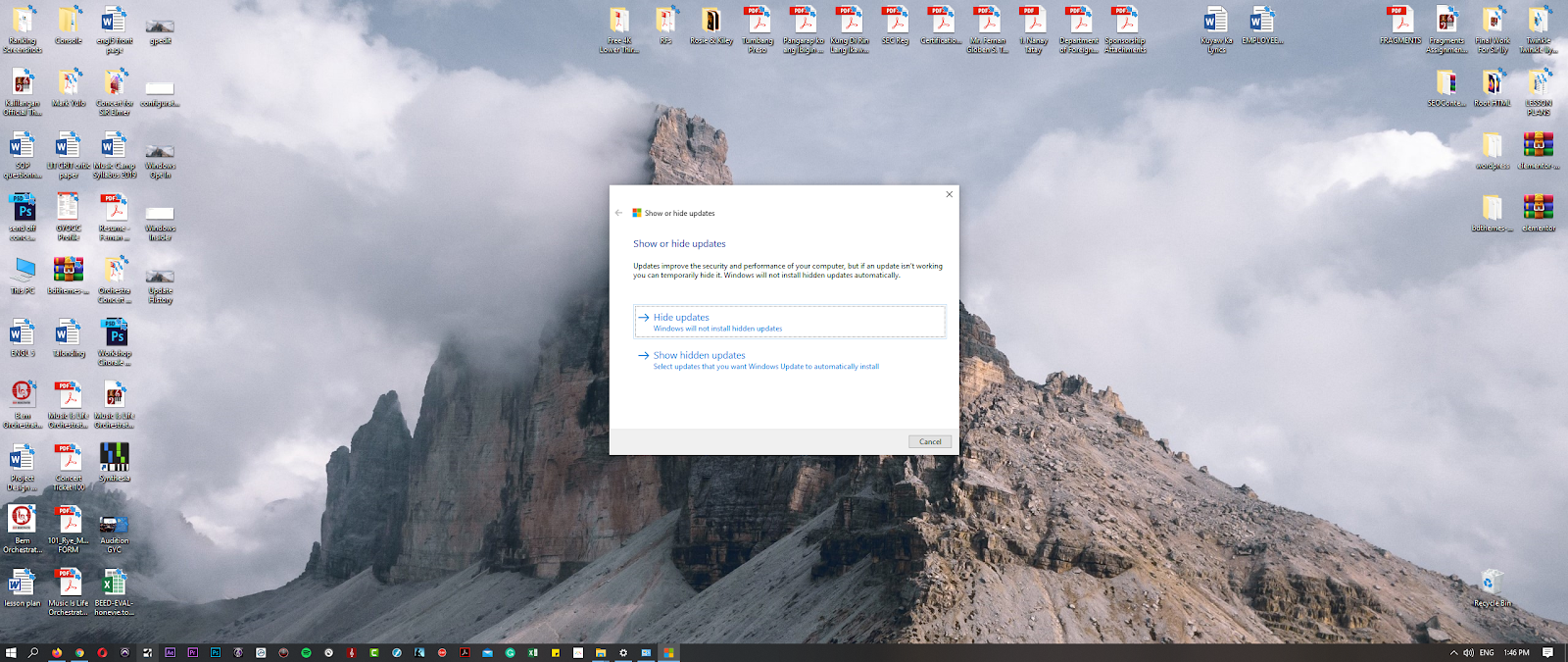Select the Tumbang Preso PDF

[758, 29]
